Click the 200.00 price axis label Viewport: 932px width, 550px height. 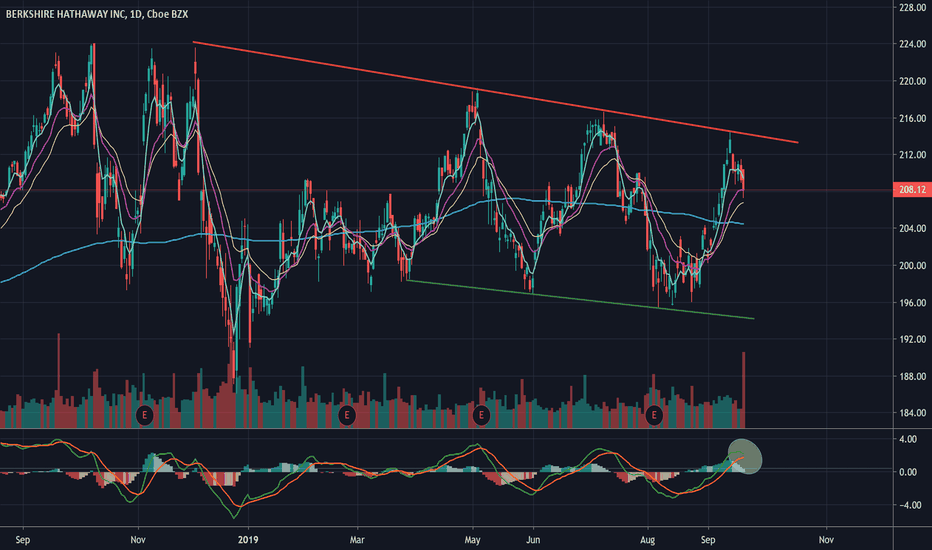(912, 266)
